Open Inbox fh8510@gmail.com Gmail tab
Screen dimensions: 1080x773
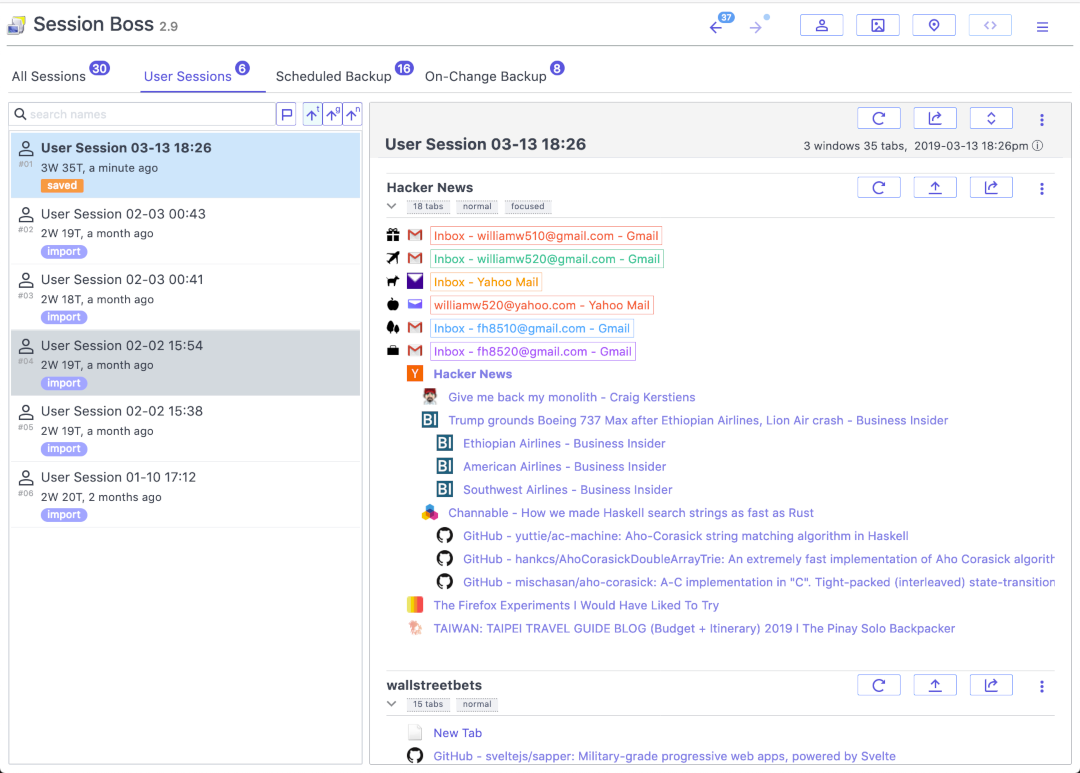pos(532,329)
